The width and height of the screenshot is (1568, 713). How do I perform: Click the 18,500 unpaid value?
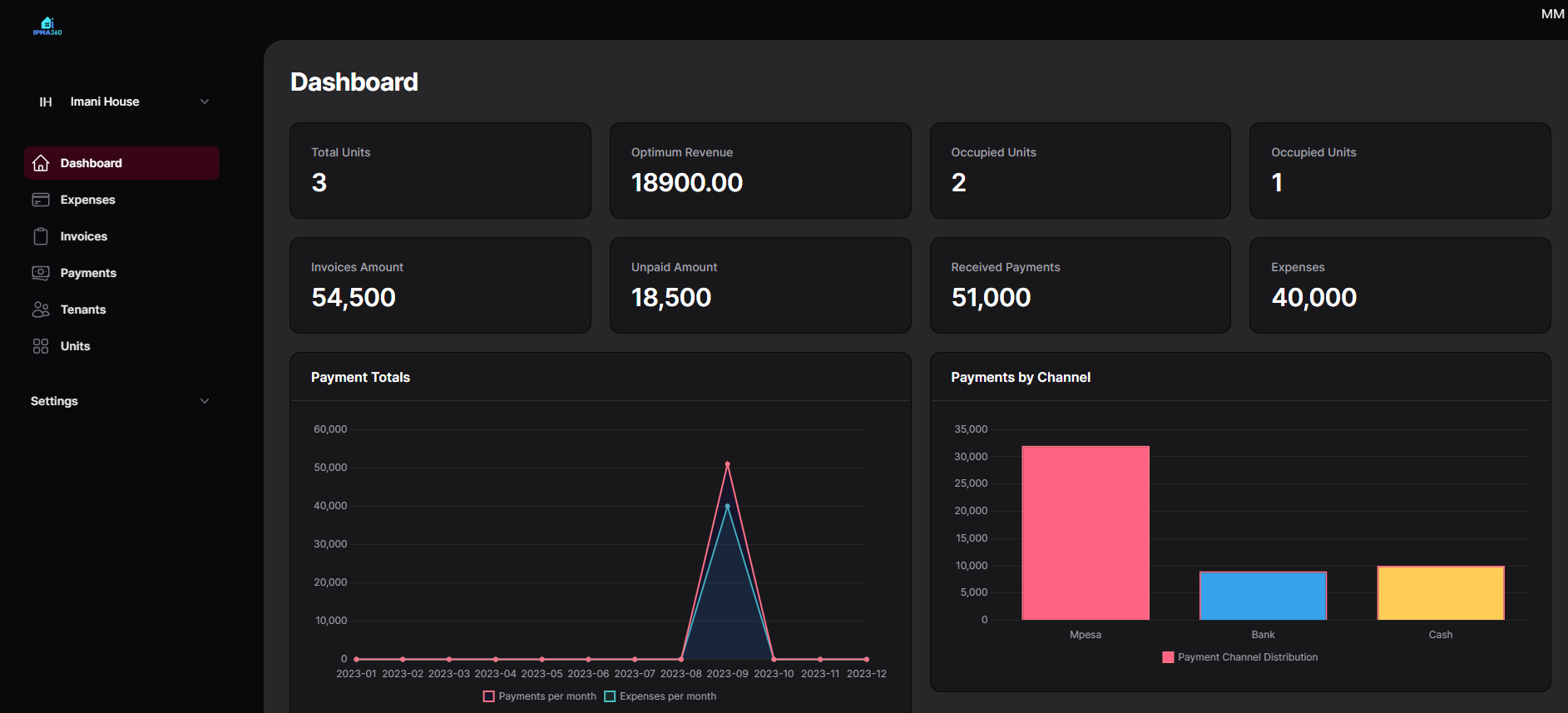coord(671,297)
